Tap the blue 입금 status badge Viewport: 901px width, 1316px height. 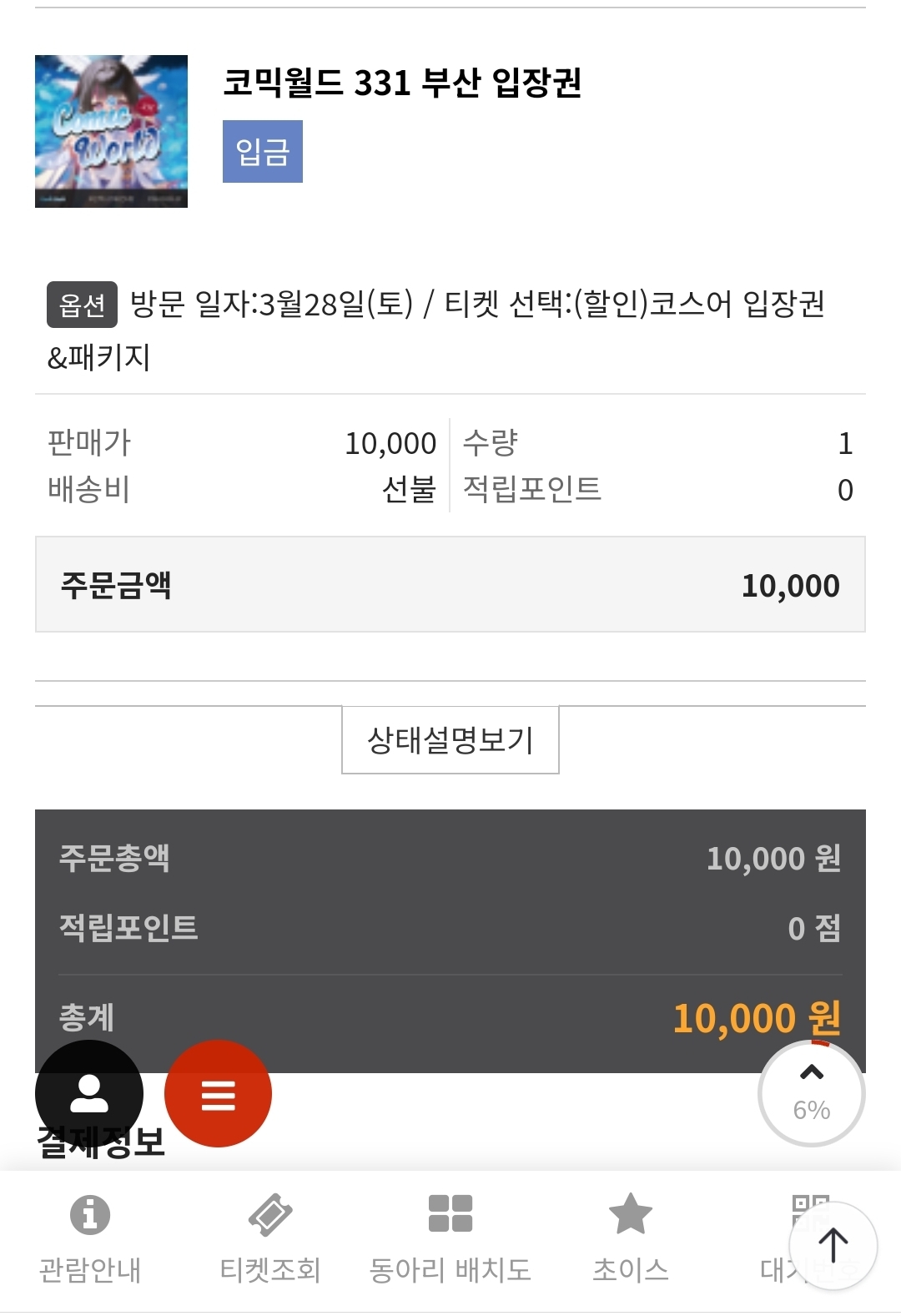pyautogui.click(x=262, y=152)
